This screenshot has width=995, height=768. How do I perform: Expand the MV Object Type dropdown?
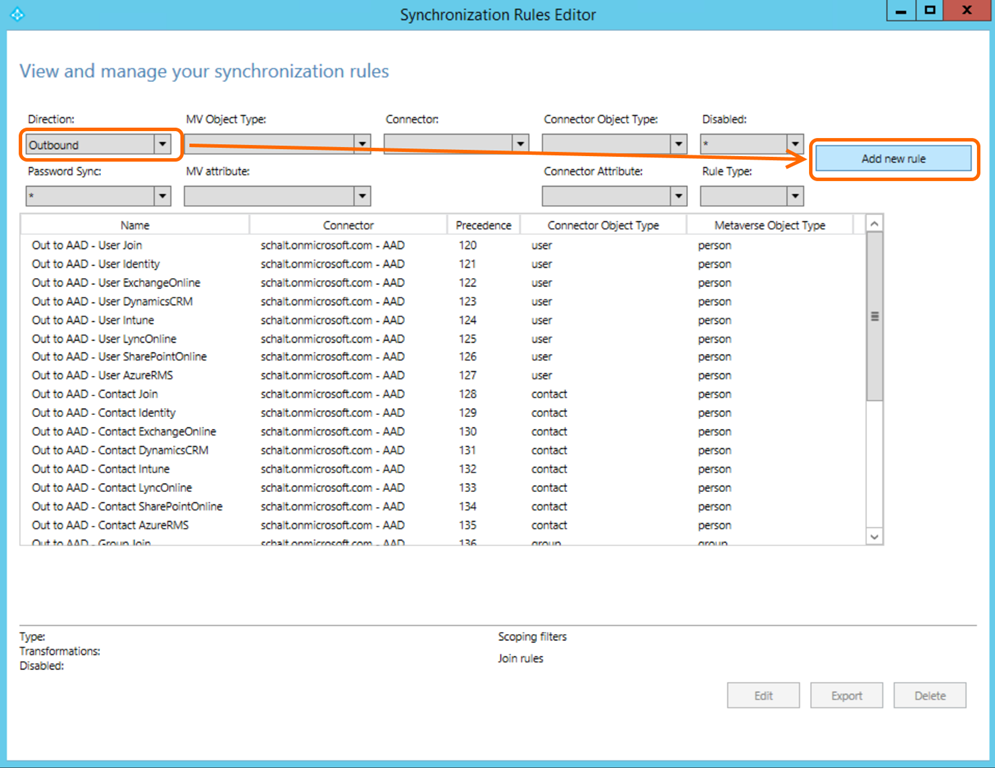(x=278, y=145)
